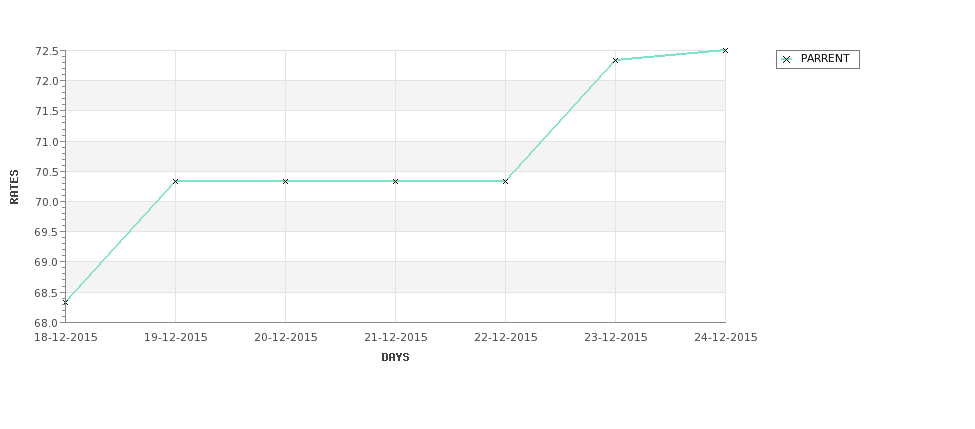Image resolution: width=975 pixels, height=429 pixels.
Task: Select the final data marker at 24-12-2015
Action: pyautogui.click(x=725, y=50)
